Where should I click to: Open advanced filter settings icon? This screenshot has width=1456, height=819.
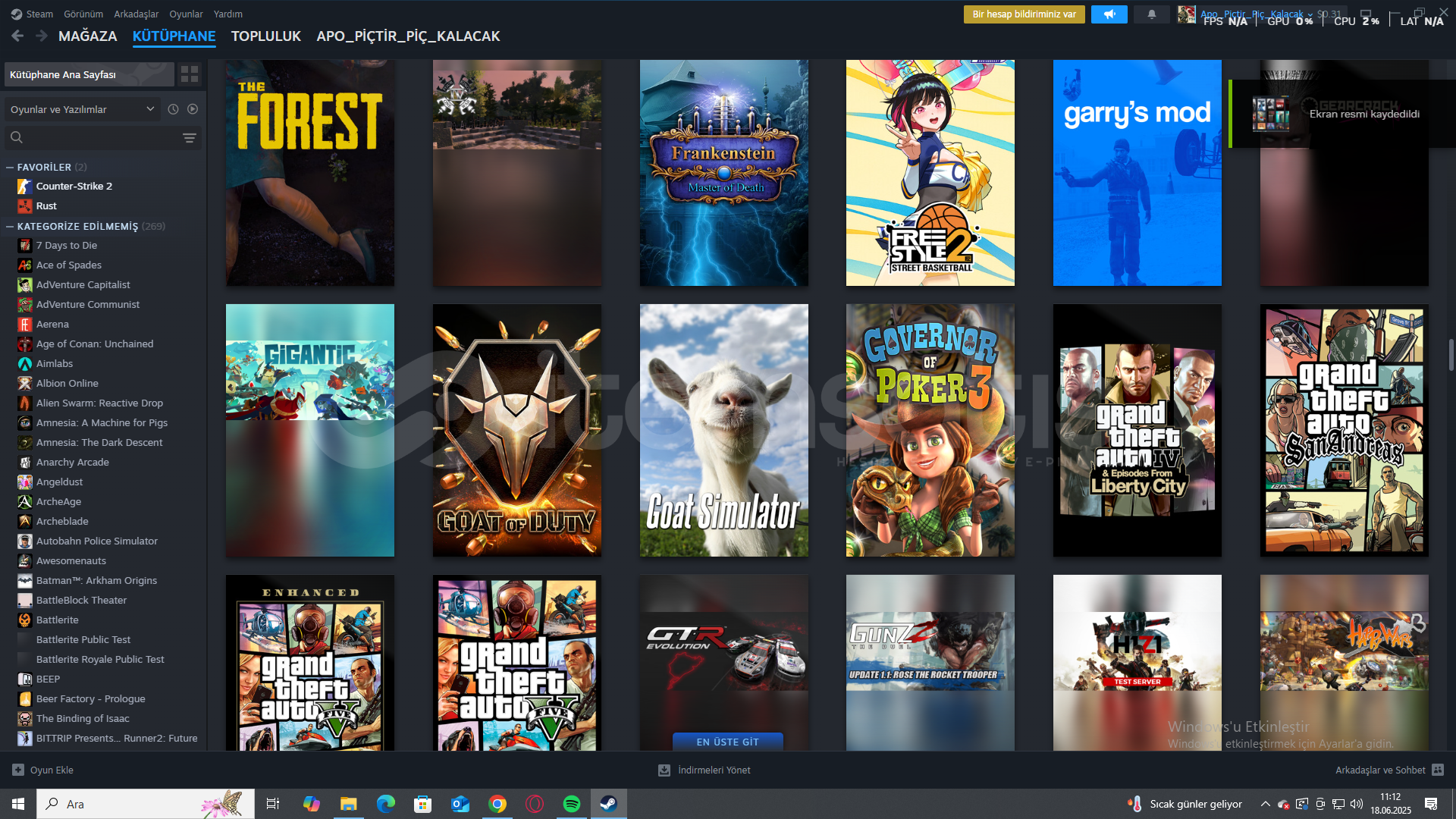click(x=189, y=137)
